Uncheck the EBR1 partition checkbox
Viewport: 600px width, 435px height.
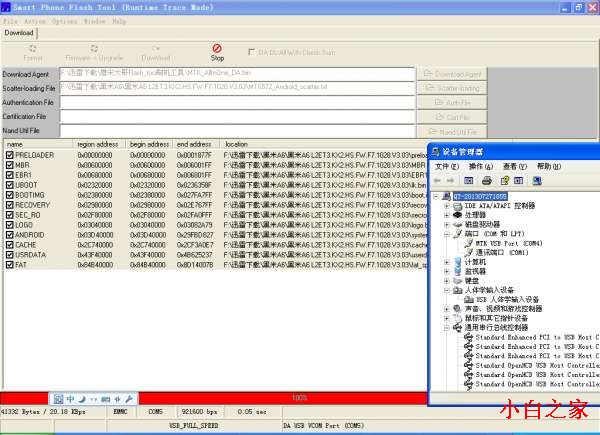click(10, 175)
